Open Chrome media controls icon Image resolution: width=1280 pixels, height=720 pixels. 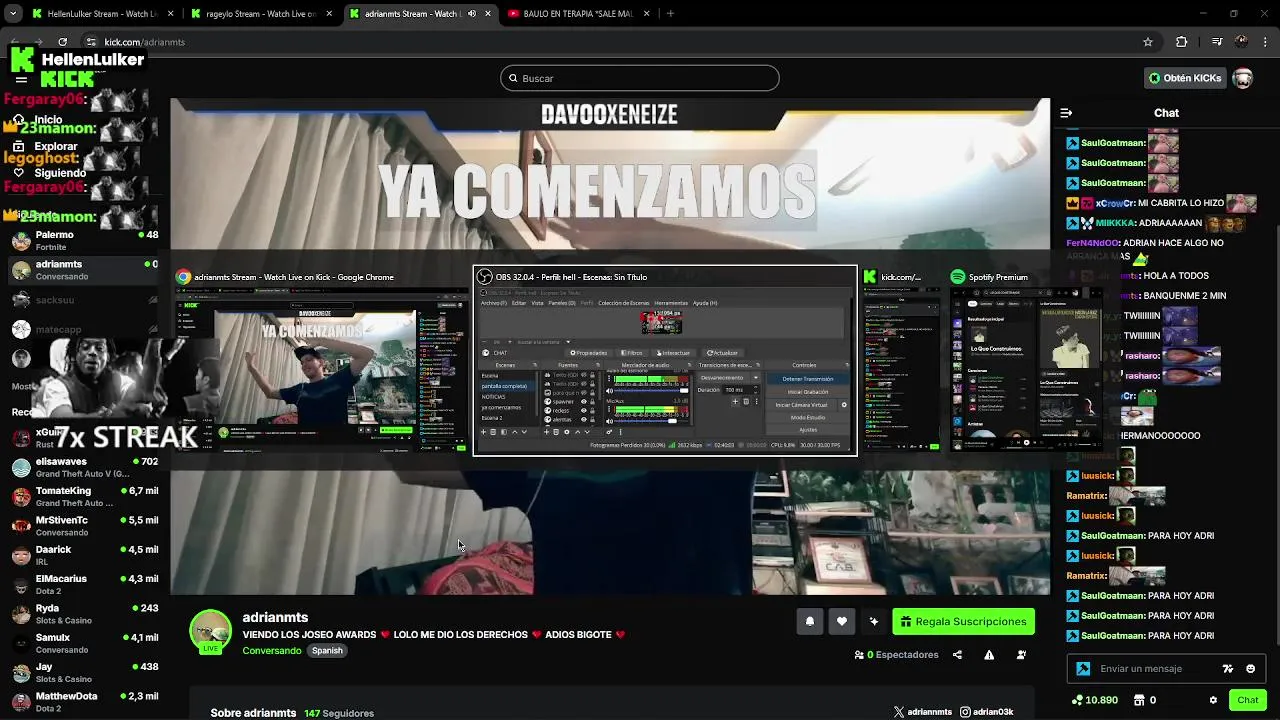coord(1216,42)
